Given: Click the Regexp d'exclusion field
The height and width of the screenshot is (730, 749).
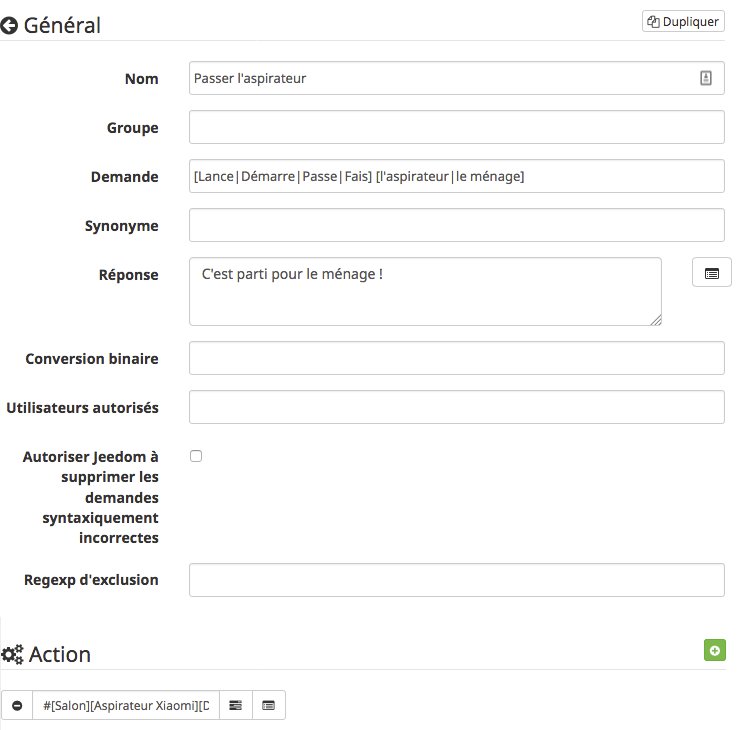Looking at the screenshot, I should [x=457, y=580].
